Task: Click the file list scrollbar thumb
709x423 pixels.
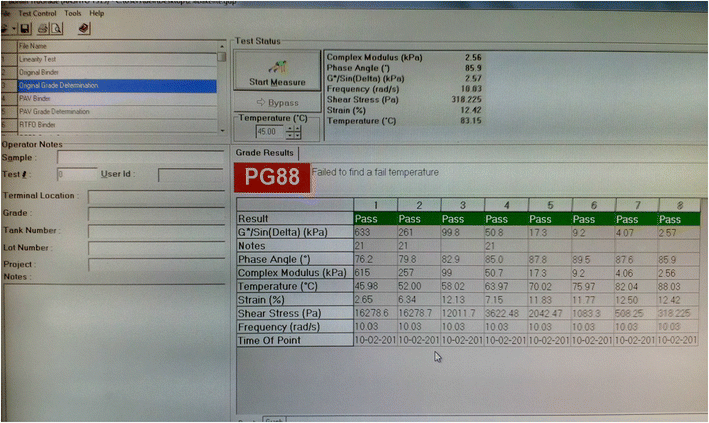Action: point(222,57)
